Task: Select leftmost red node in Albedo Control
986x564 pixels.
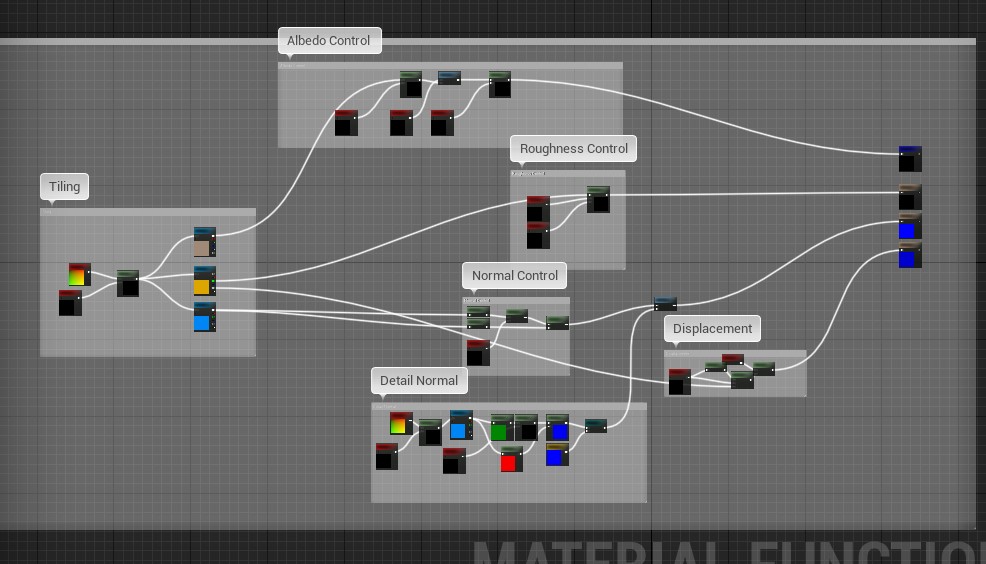Action: click(346, 123)
